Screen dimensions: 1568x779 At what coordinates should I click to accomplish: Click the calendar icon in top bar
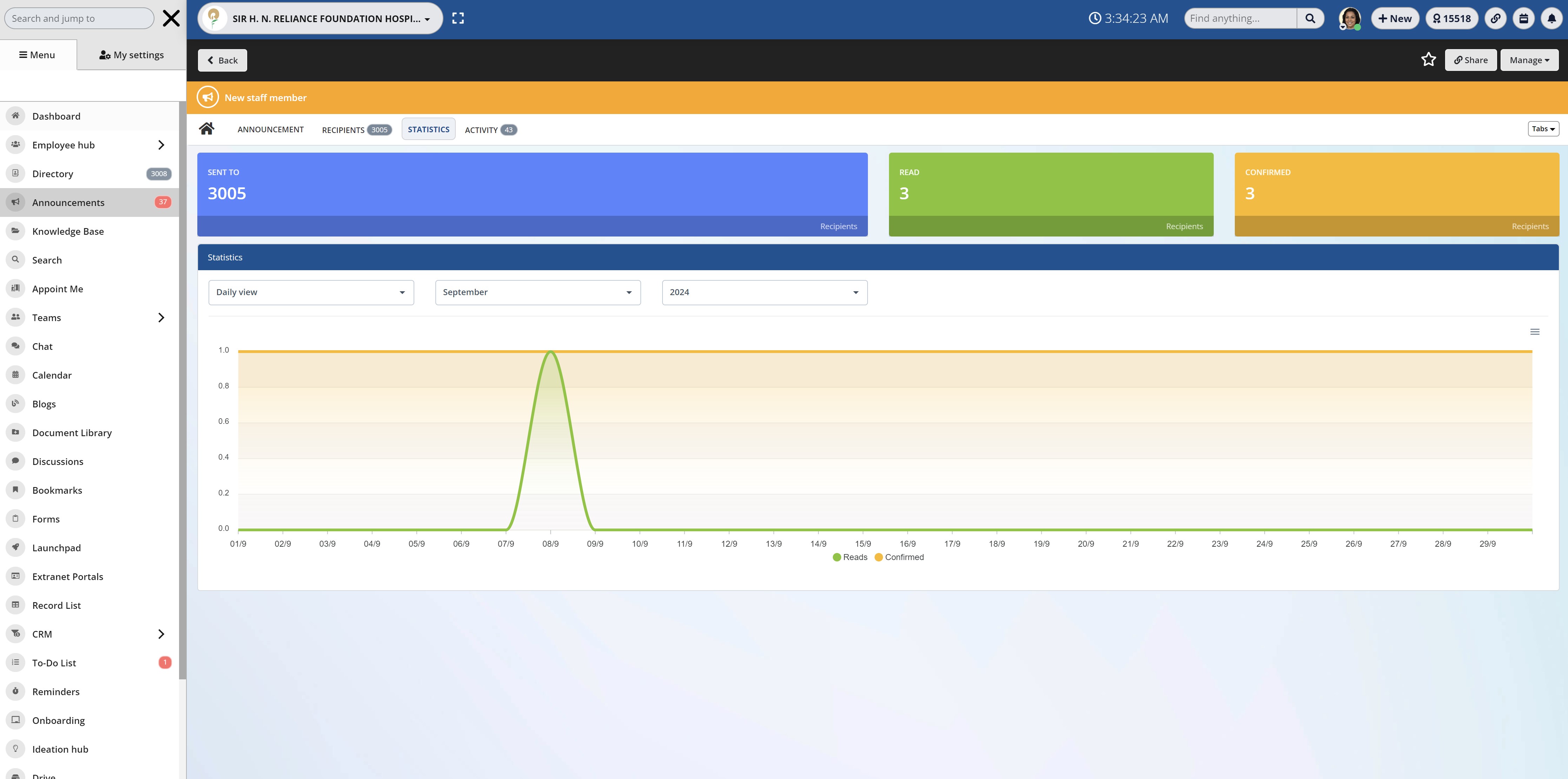(1523, 18)
